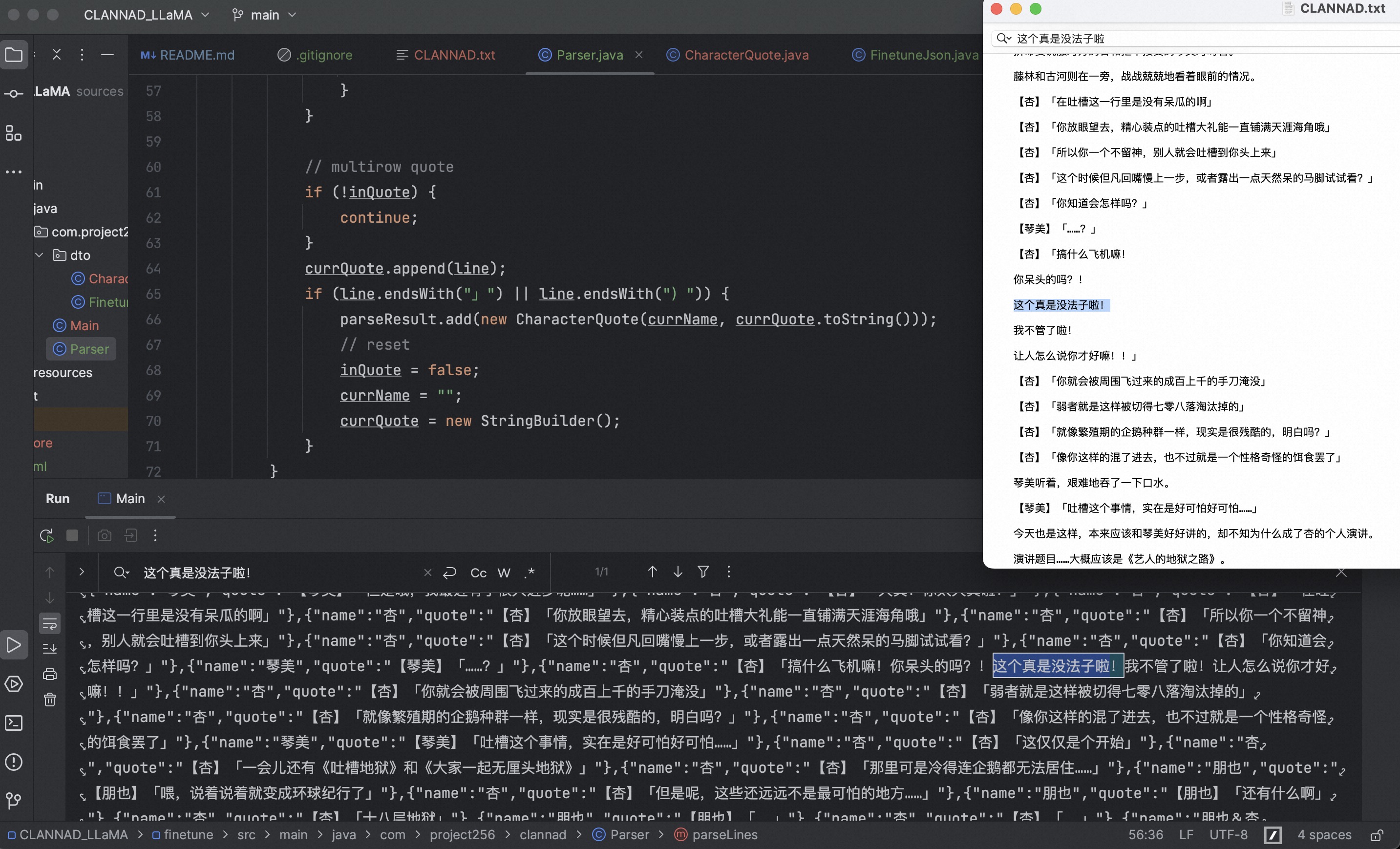This screenshot has width=1400, height=849.
Task: Go to line via 56:36 indicator
Action: [1146, 835]
